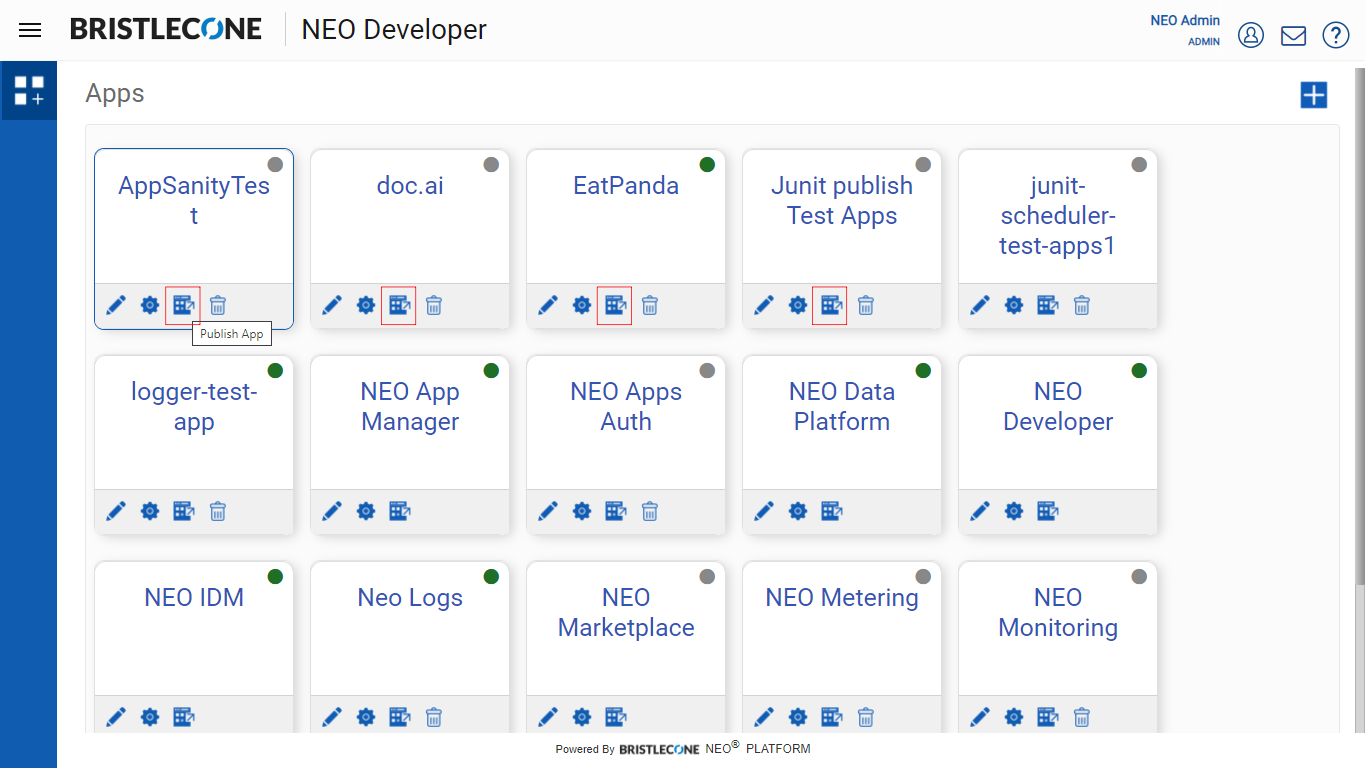Delete the EatPanda app
Viewport: 1366px width, 768px height.
[x=650, y=305]
